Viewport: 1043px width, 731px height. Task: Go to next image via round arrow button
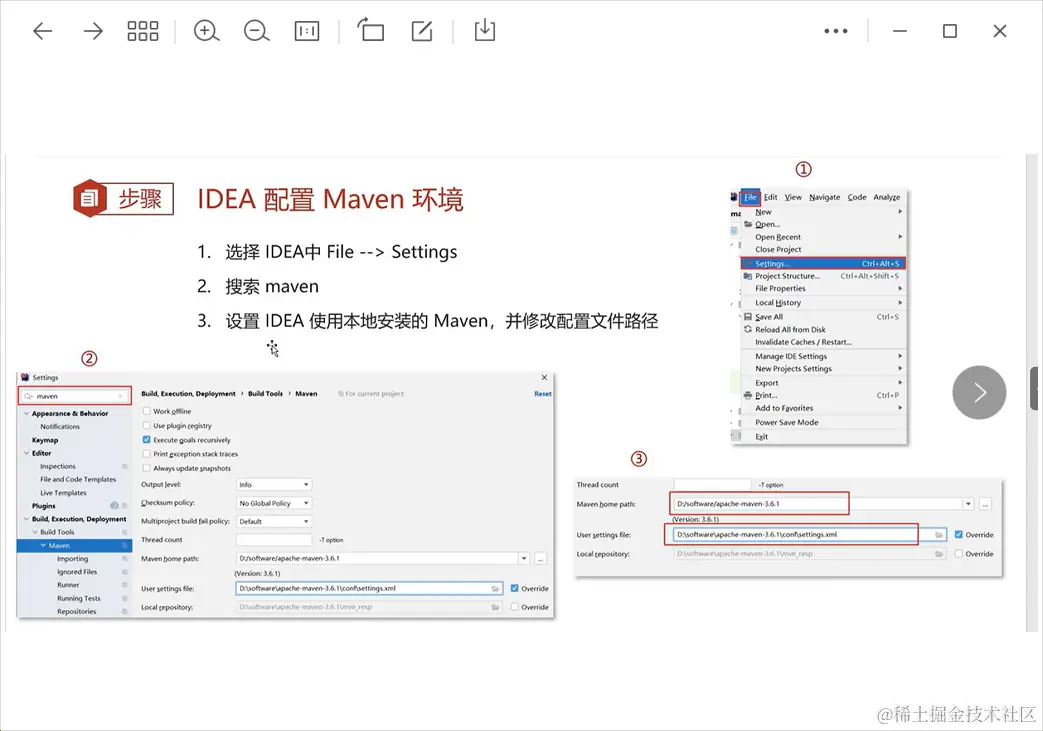click(x=979, y=392)
